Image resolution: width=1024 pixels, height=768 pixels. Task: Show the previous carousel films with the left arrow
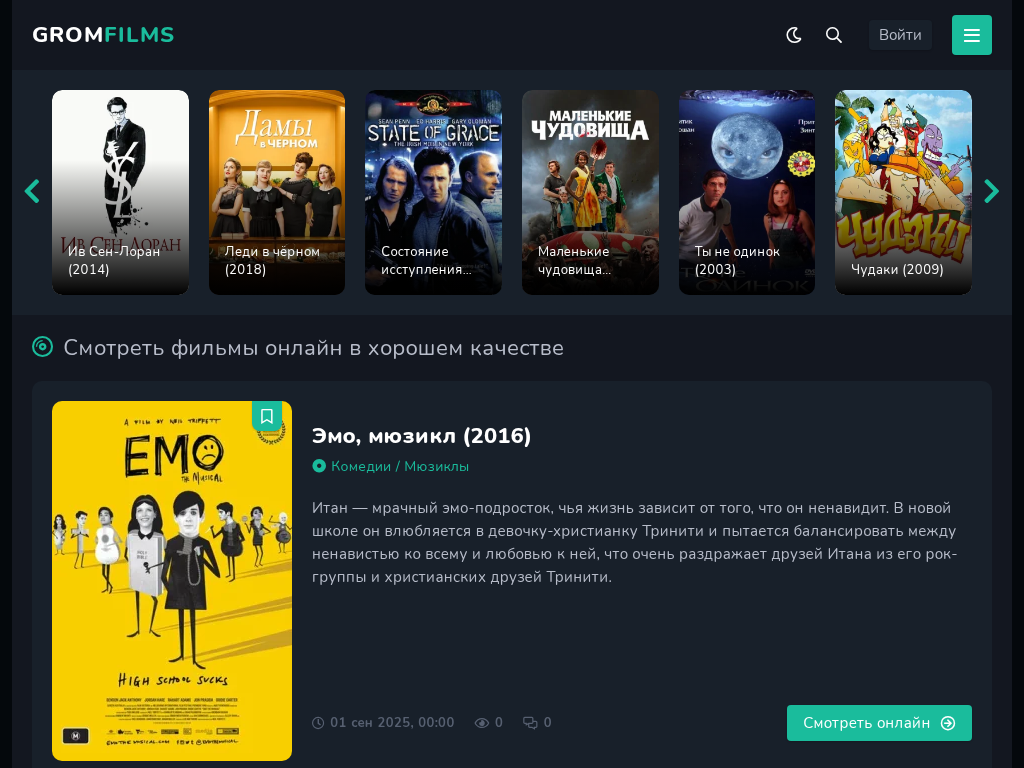32,191
